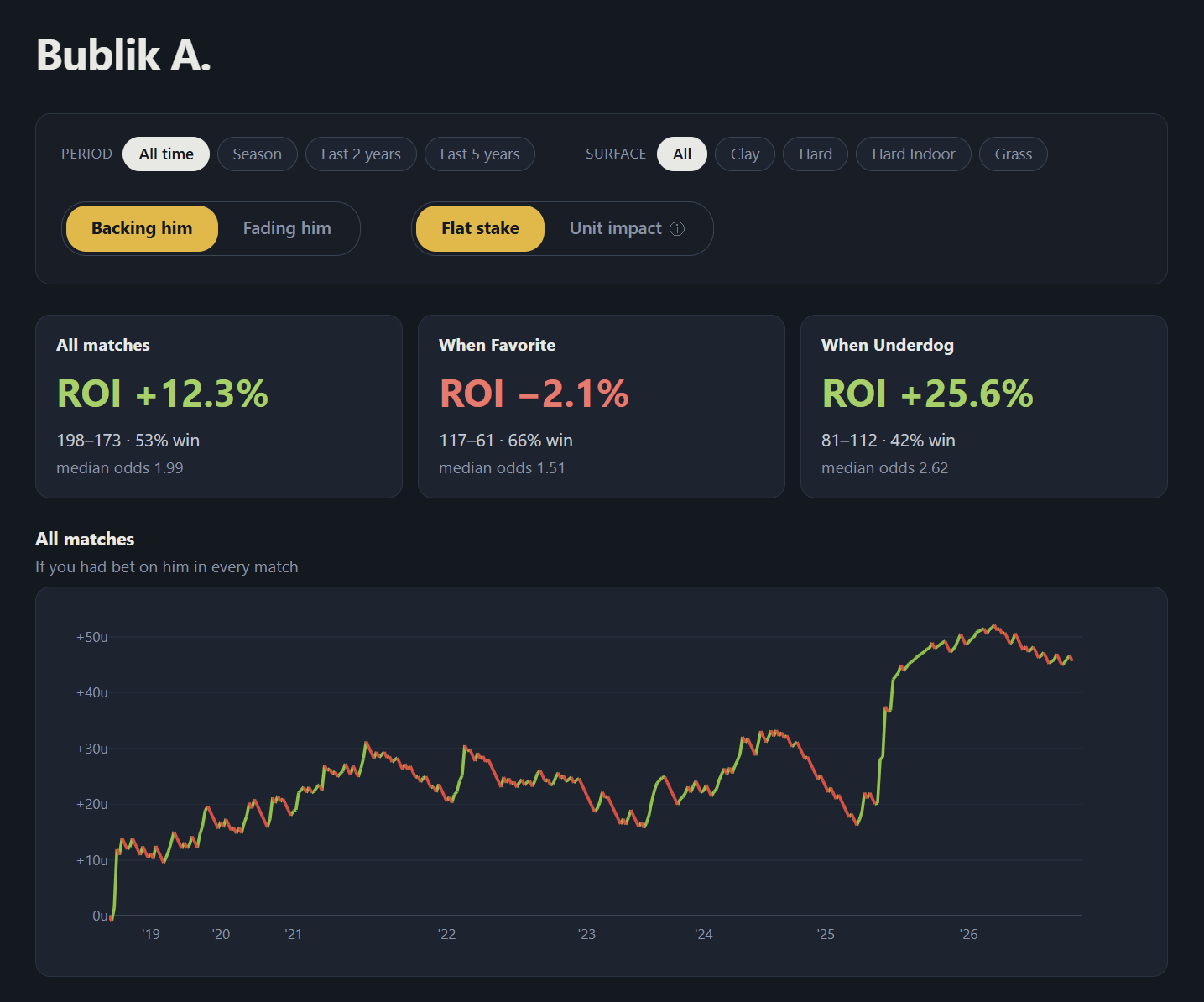Click the ROI −2.1% value
Screen dimensions: 1204x1002
(x=534, y=393)
